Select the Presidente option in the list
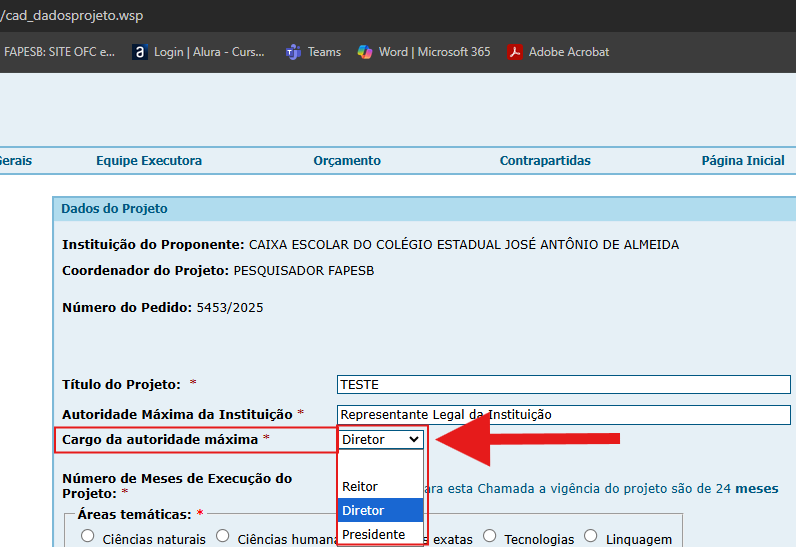This screenshot has width=796, height=547. (x=373, y=535)
